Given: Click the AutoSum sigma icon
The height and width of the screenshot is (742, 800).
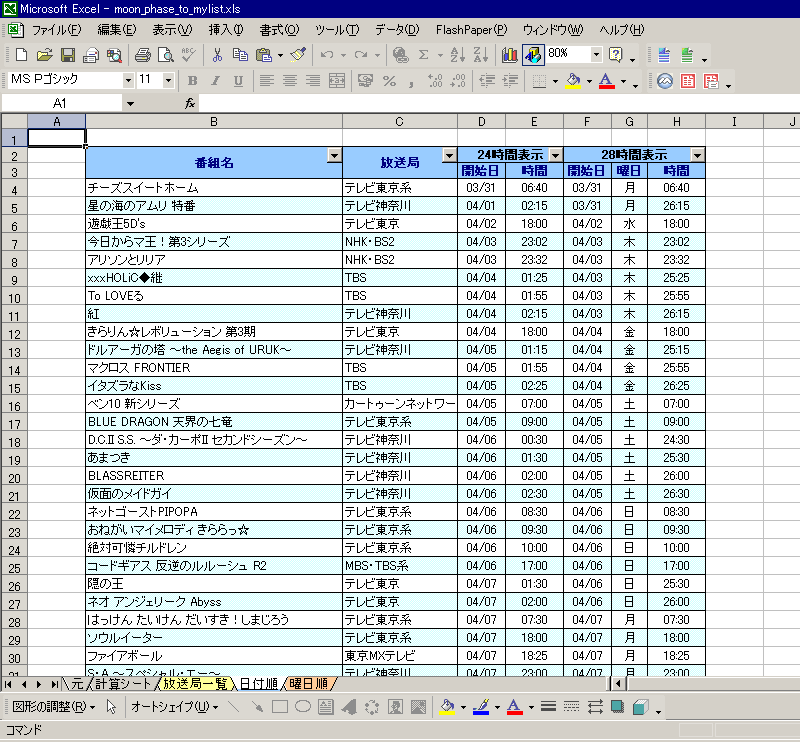Looking at the screenshot, I should click(x=424, y=54).
